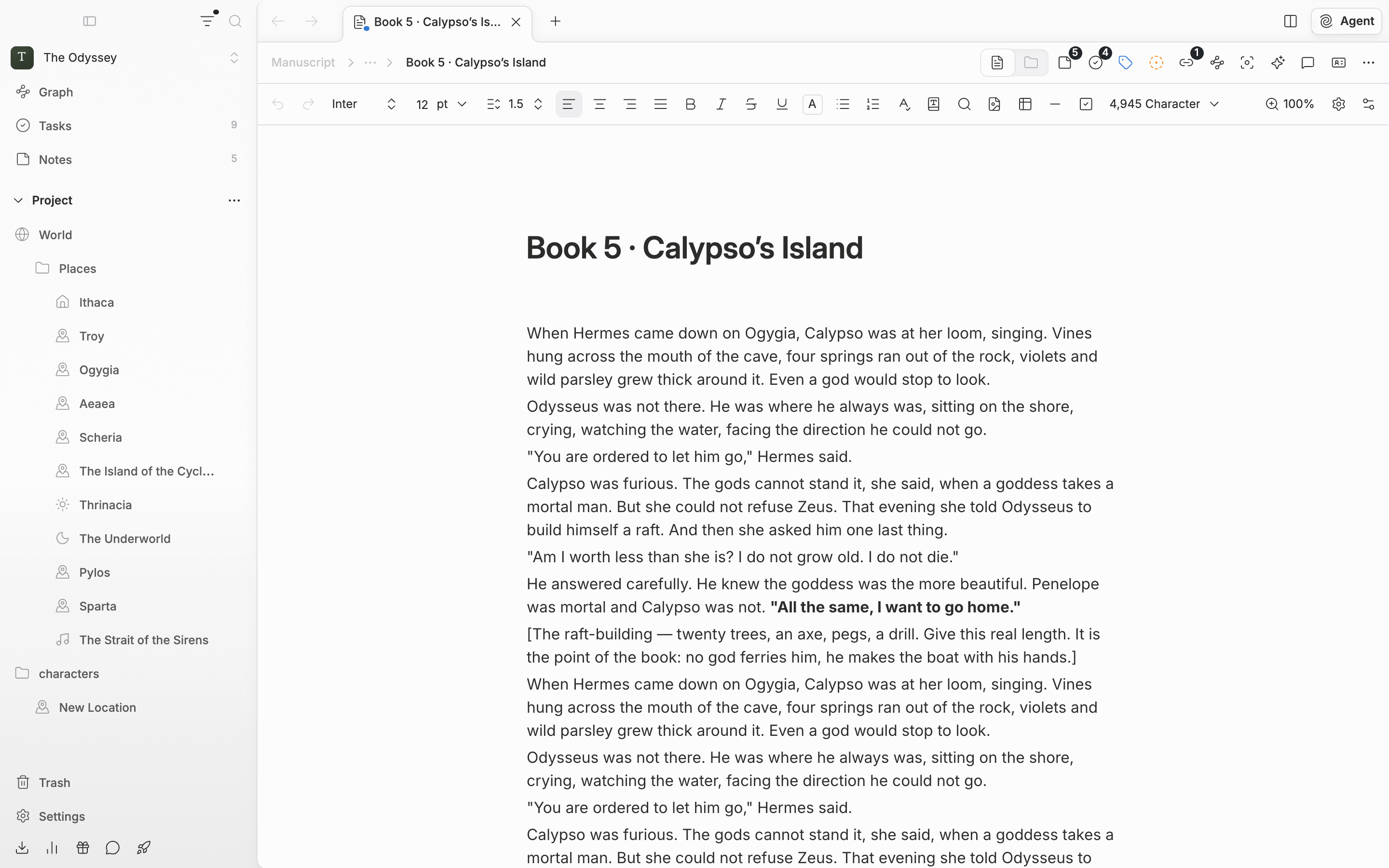Align text right

coord(630,104)
